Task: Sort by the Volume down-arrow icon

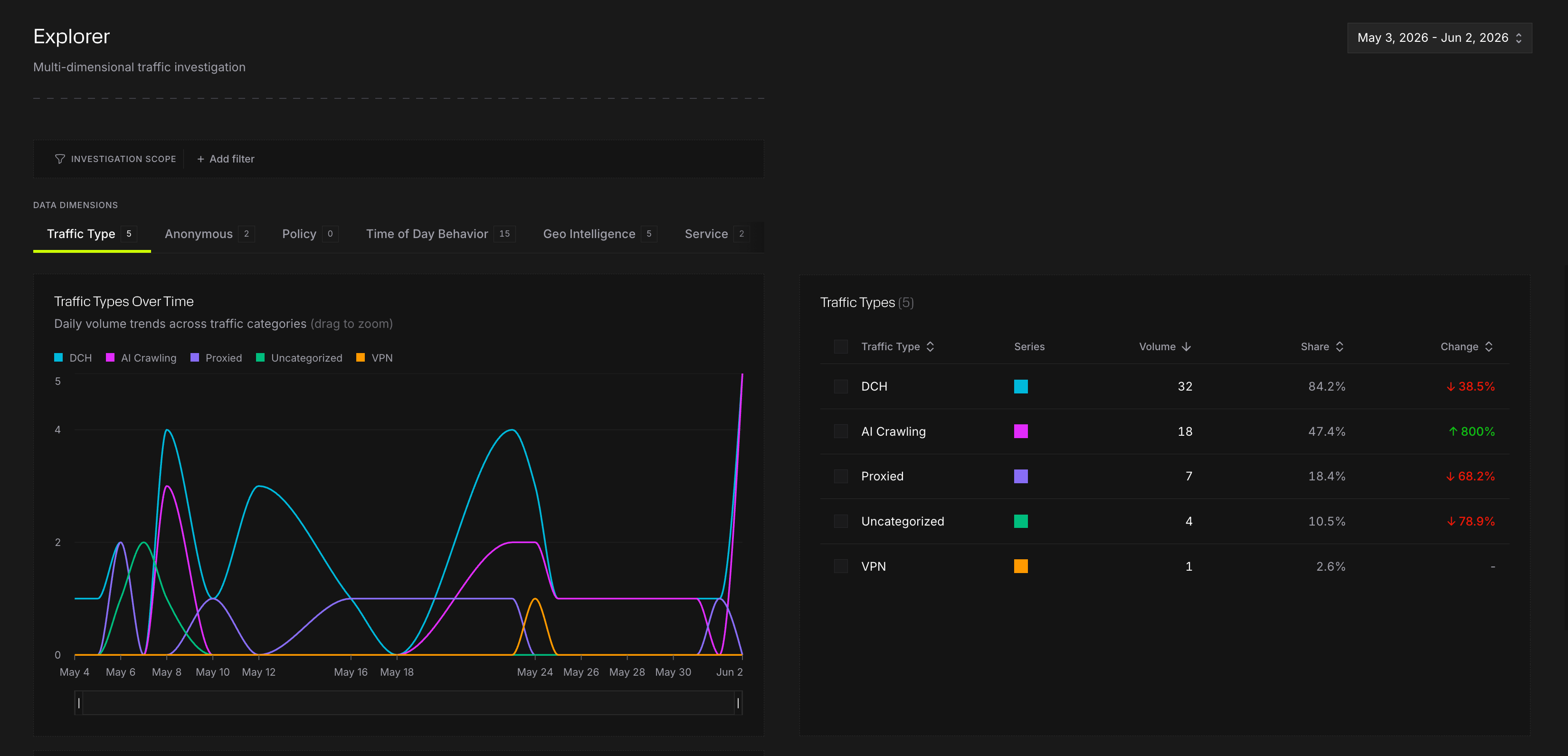Action: pyautogui.click(x=1186, y=347)
